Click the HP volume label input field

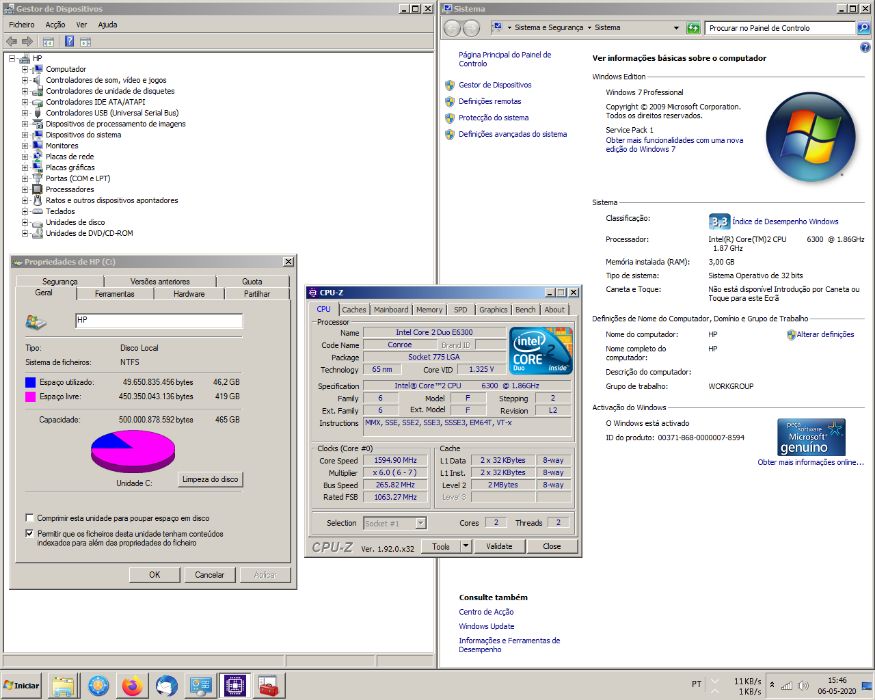point(158,320)
